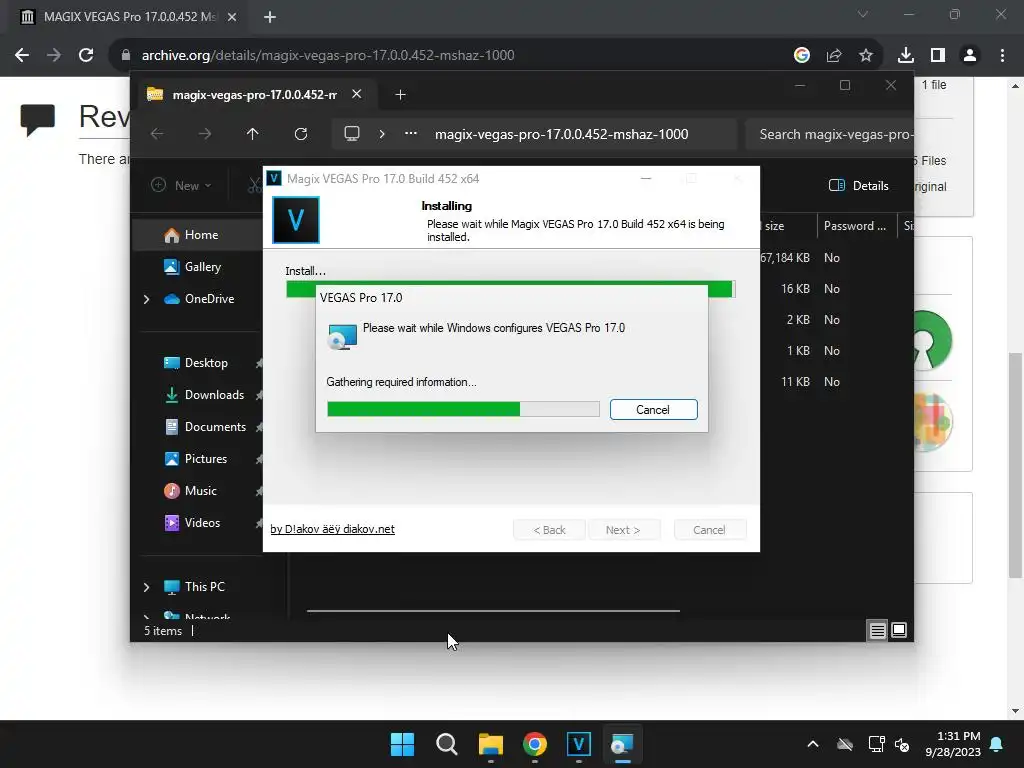Click the PC monitor icon in Explorer address bar
The image size is (1024, 768).
pos(352,134)
